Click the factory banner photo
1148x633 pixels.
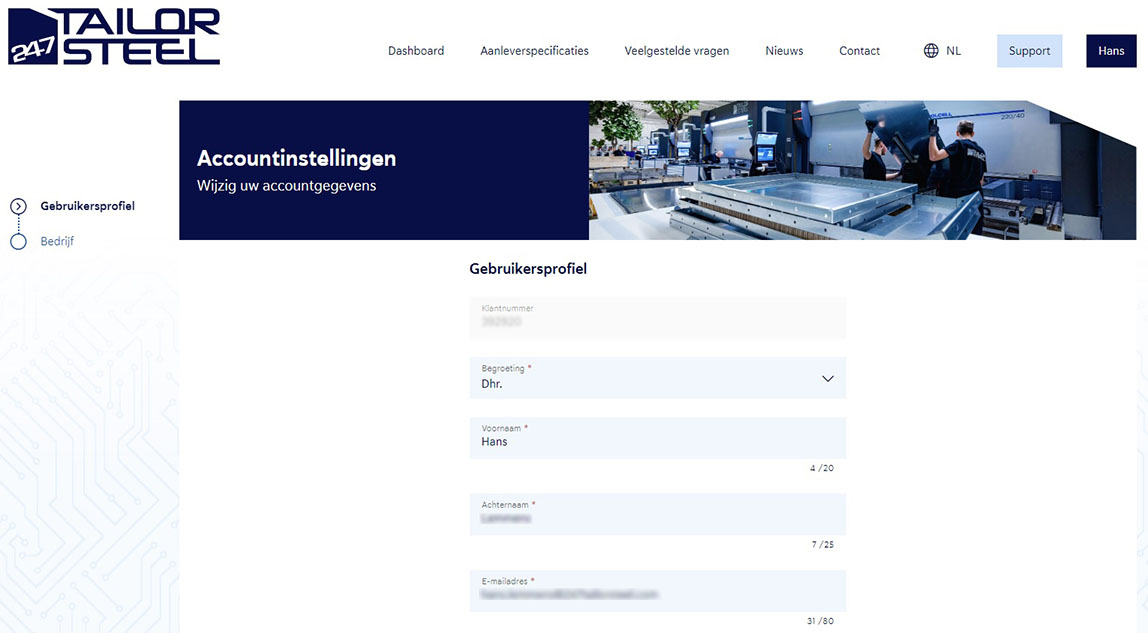[x=860, y=170]
